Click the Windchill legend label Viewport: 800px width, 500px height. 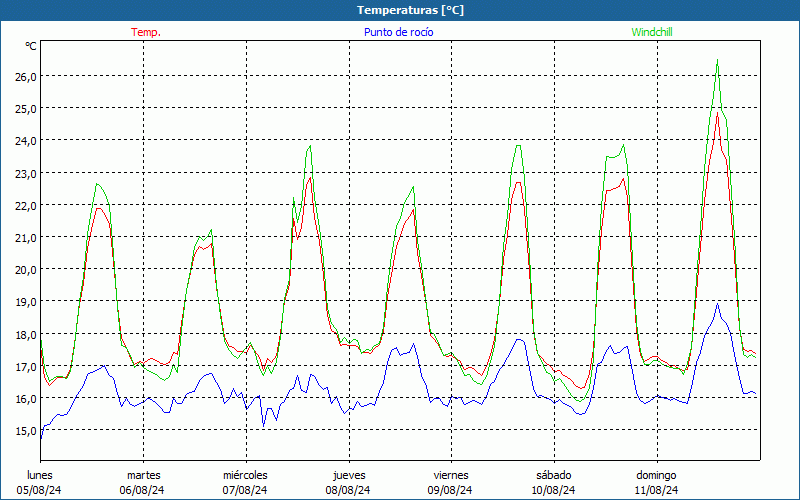tap(652, 32)
